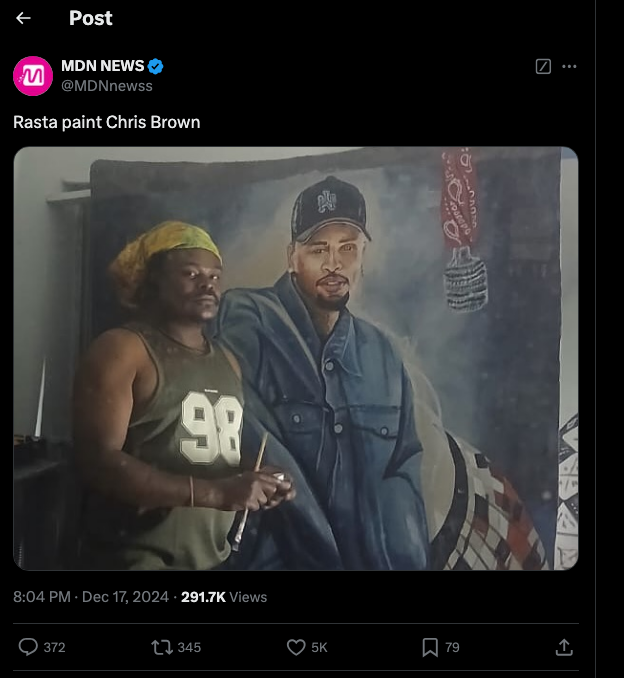Screen dimensions: 624x678
Task: Open the Grok slash icon
Action: (543, 66)
